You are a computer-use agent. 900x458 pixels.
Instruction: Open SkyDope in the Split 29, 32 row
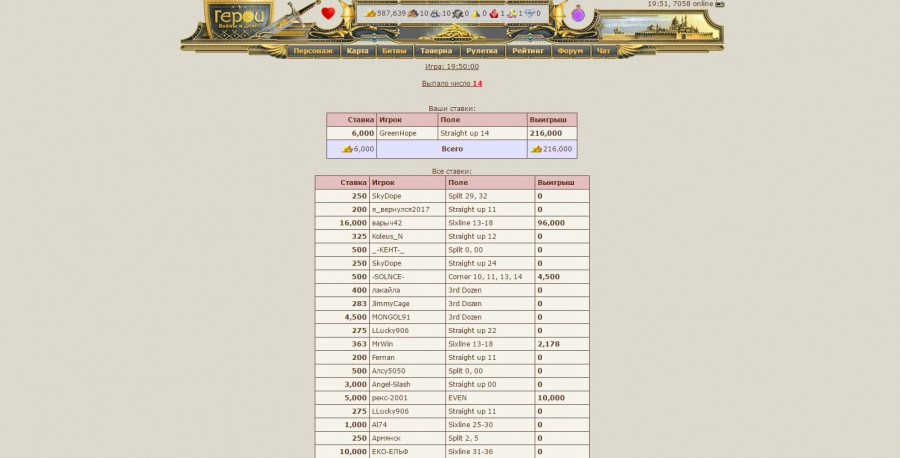tap(386, 196)
